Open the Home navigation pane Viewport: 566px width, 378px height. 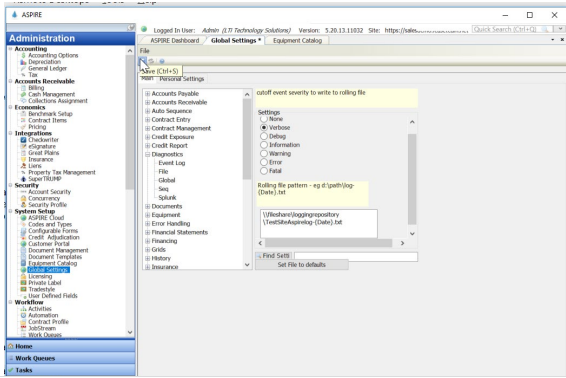(x=71, y=346)
